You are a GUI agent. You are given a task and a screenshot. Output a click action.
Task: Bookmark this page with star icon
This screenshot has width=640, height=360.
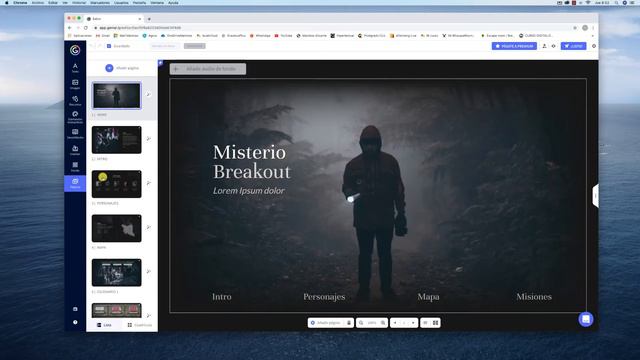point(575,28)
